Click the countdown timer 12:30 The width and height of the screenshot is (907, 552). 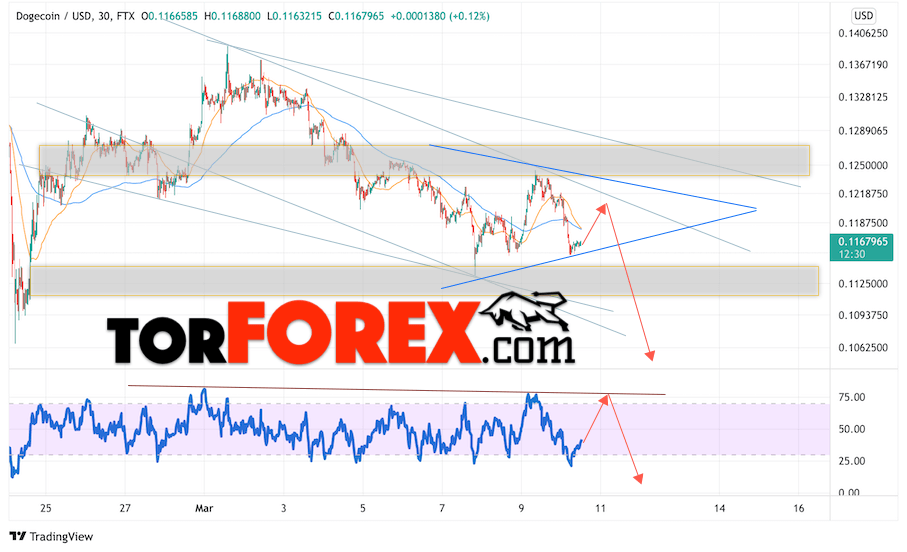(x=852, y=254)
